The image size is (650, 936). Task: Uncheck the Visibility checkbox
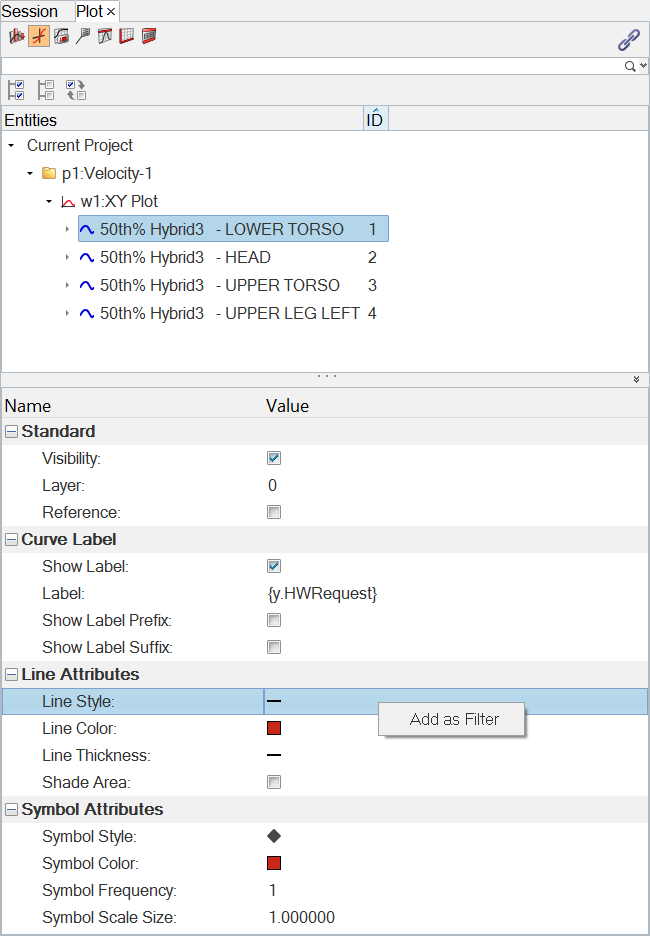click(x=274, y=458)
